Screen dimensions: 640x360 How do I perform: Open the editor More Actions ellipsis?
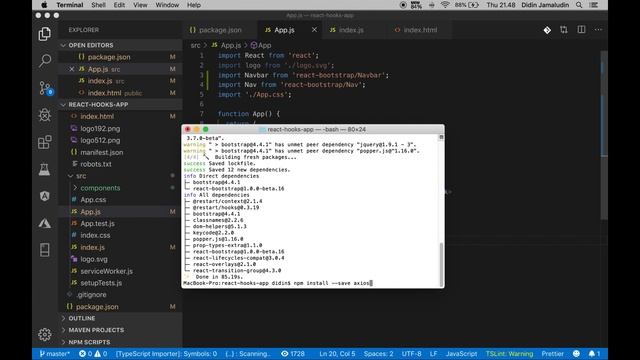pos(598,30)
